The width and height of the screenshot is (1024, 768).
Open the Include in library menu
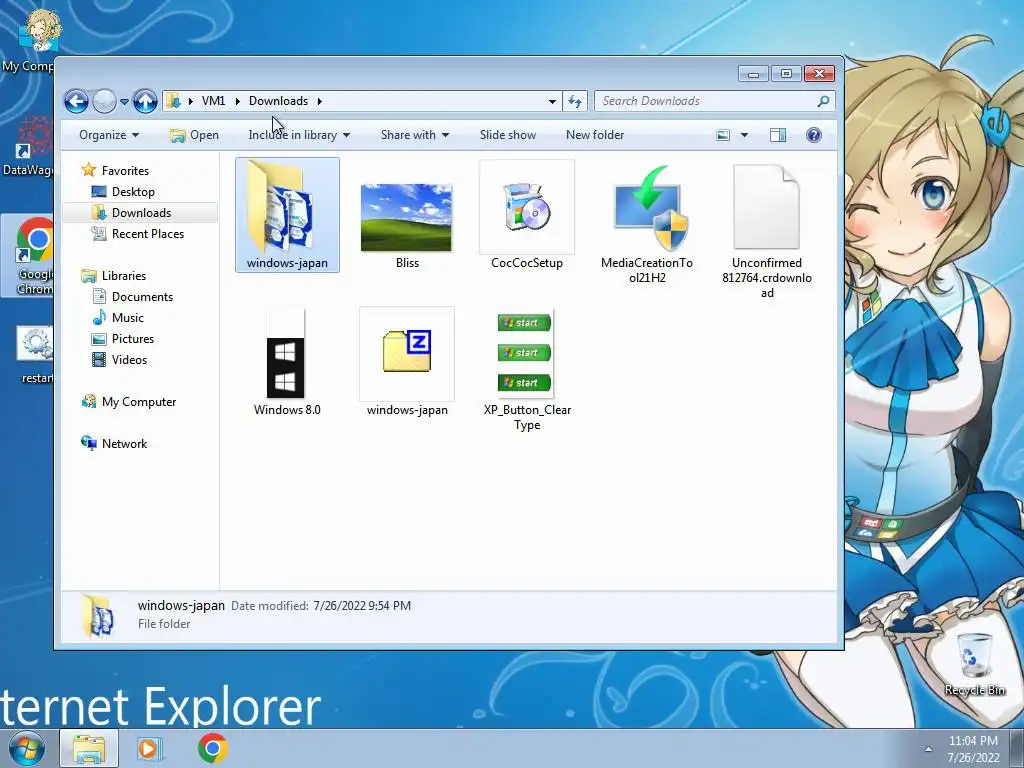point(299,135)
